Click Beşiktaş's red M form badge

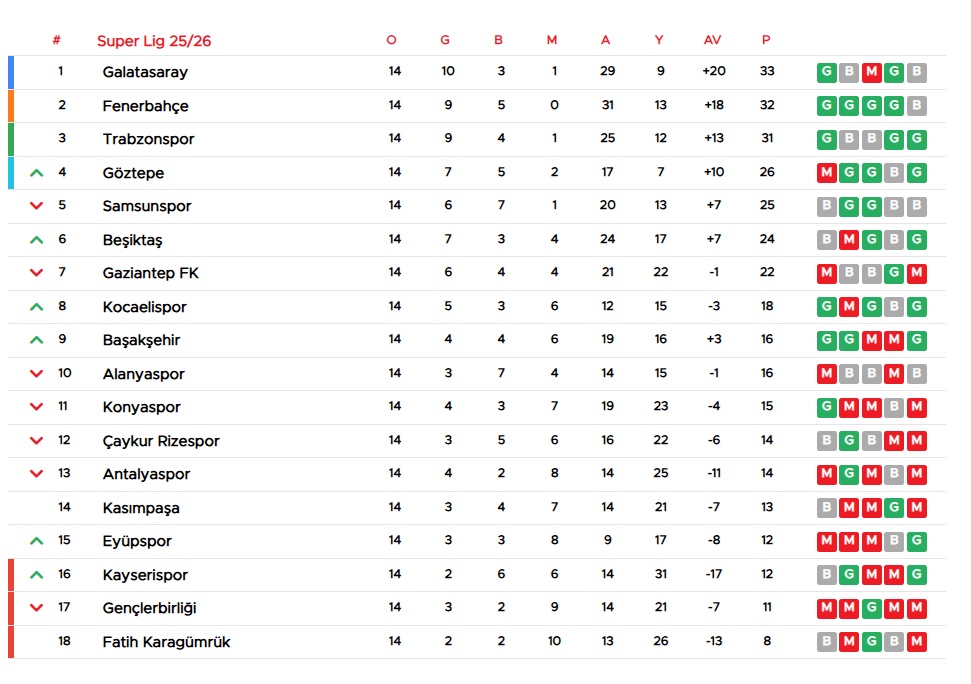pyautogui.click(x=849, y=240)
